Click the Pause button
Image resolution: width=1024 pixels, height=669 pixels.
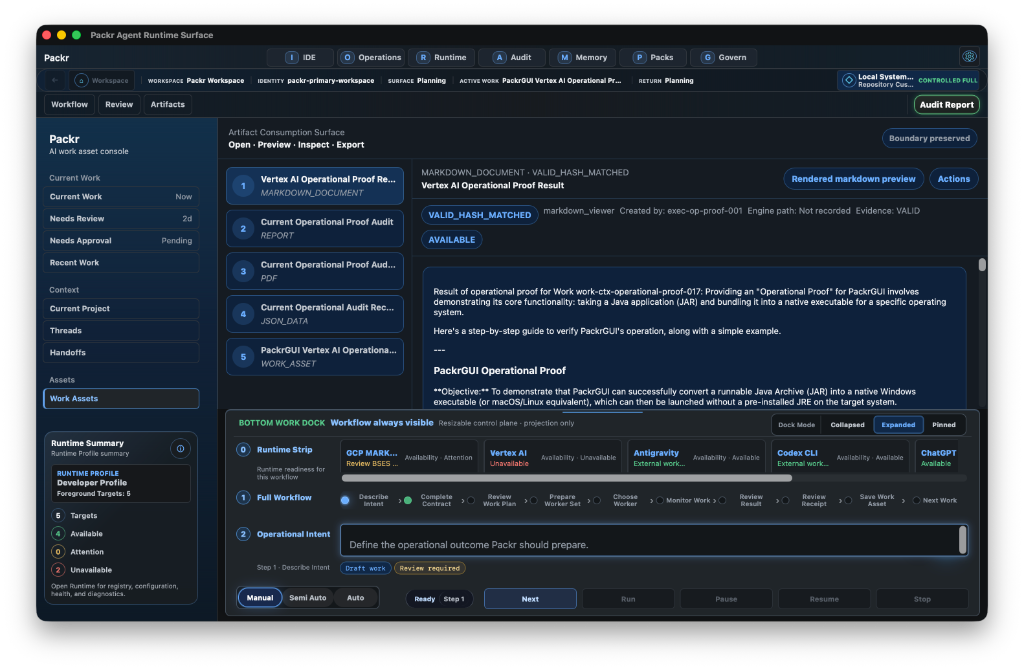coord(726,598)
